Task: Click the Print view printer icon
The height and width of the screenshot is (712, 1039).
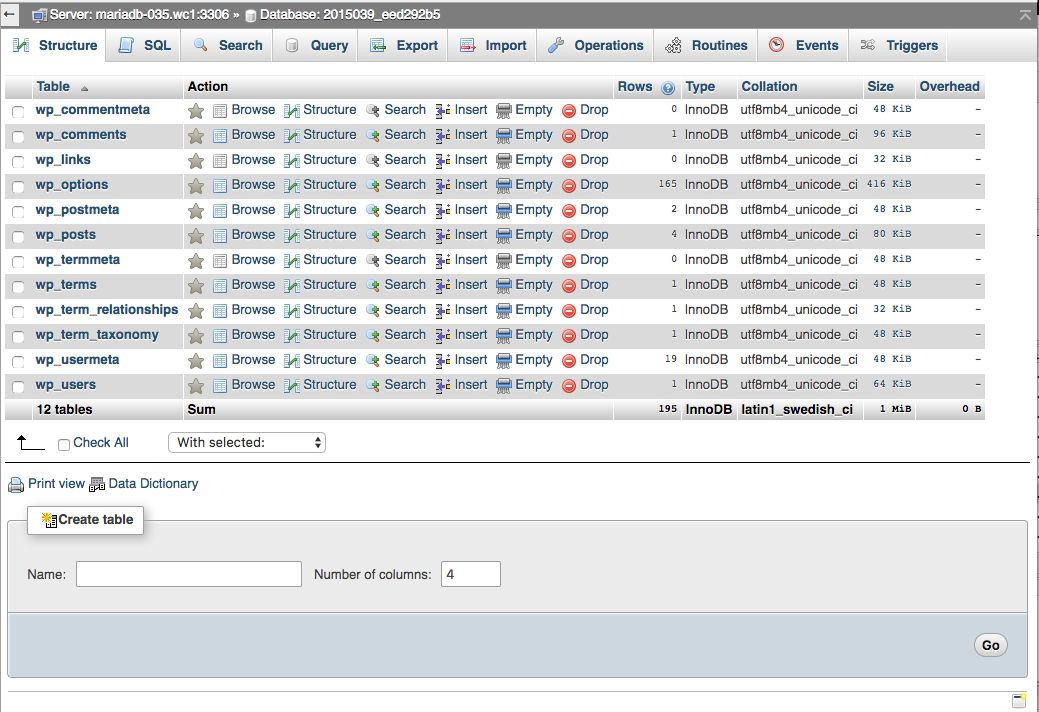Action: (16, 485)
